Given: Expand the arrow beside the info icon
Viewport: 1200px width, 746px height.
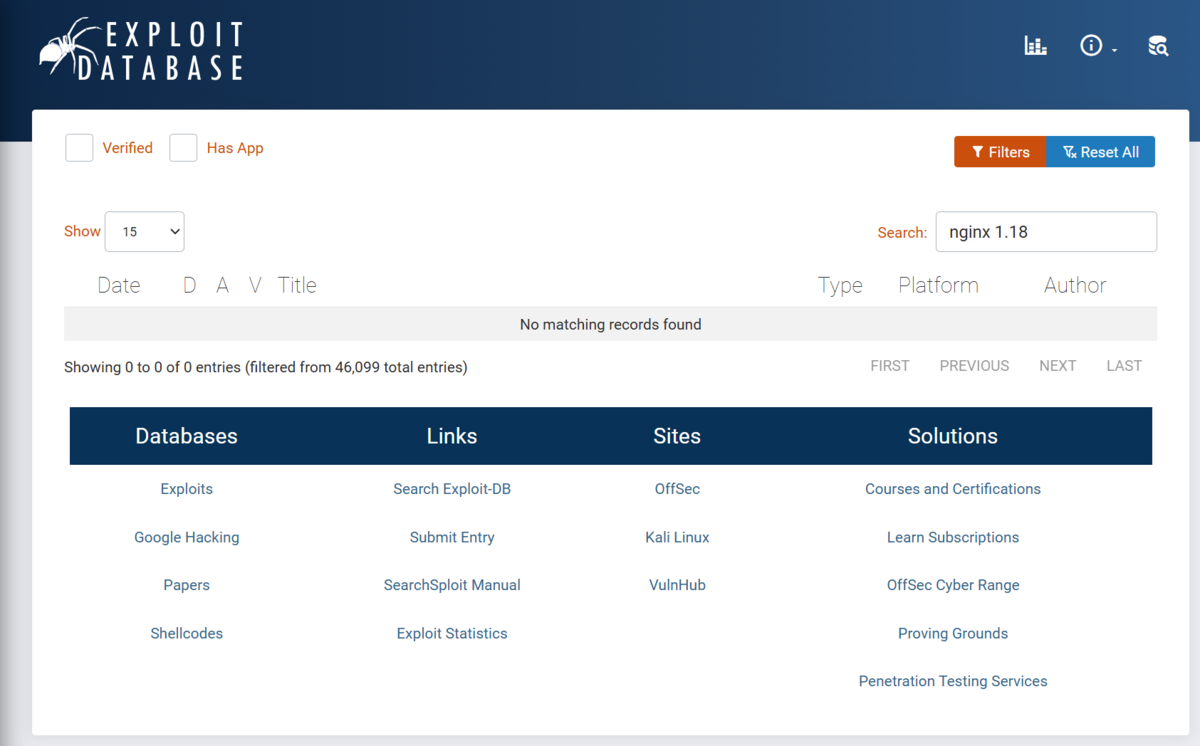Looking at the screenshot, I should click(1114, 50).
